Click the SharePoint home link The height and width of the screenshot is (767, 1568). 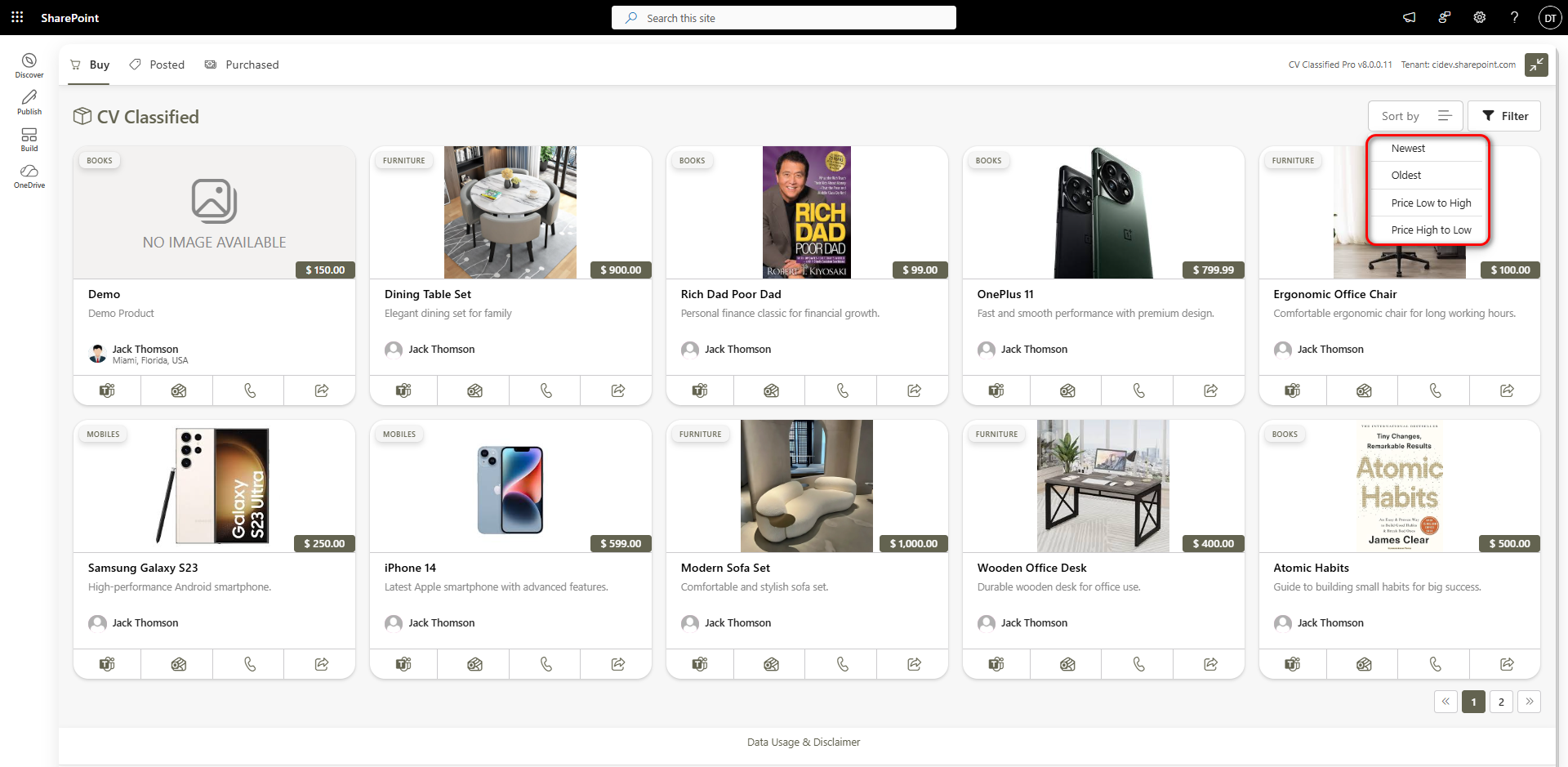pyautogui.click(x=70, y=18)
